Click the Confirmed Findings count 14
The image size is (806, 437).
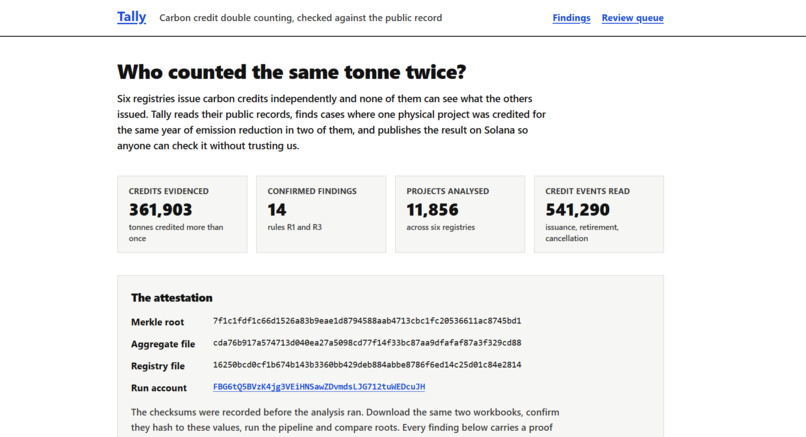pyautogui.click(x=277, y=210)
